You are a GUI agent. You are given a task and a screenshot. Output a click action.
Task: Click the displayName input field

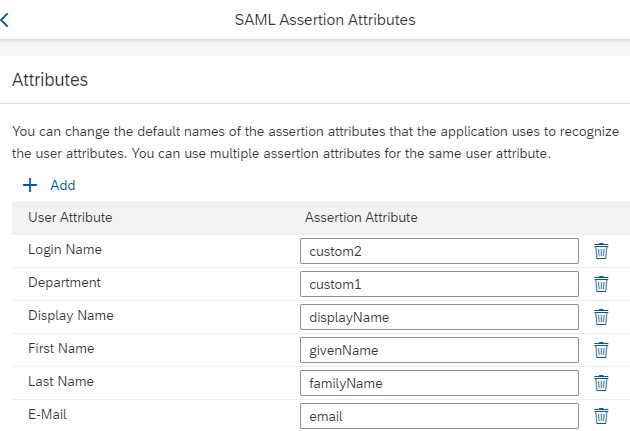click(439, 317)
